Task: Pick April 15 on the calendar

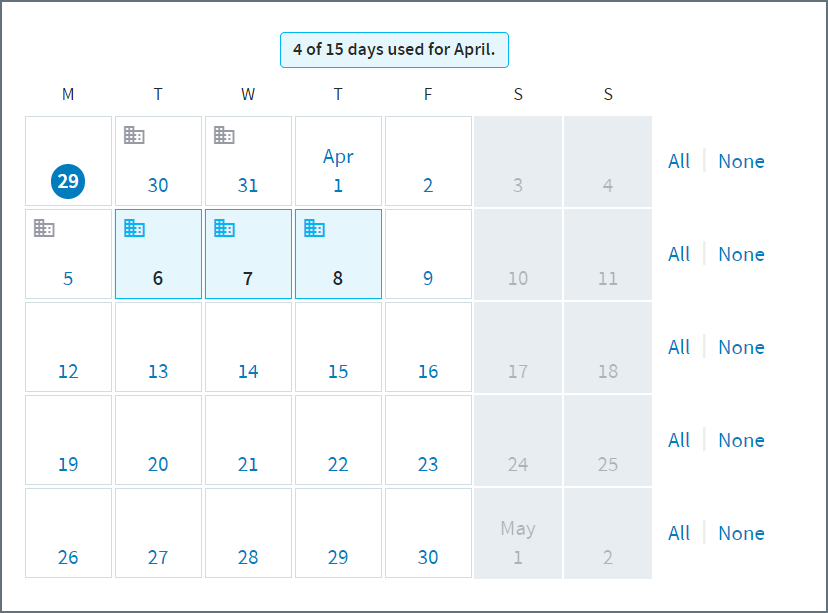Action: coord(338,347)
